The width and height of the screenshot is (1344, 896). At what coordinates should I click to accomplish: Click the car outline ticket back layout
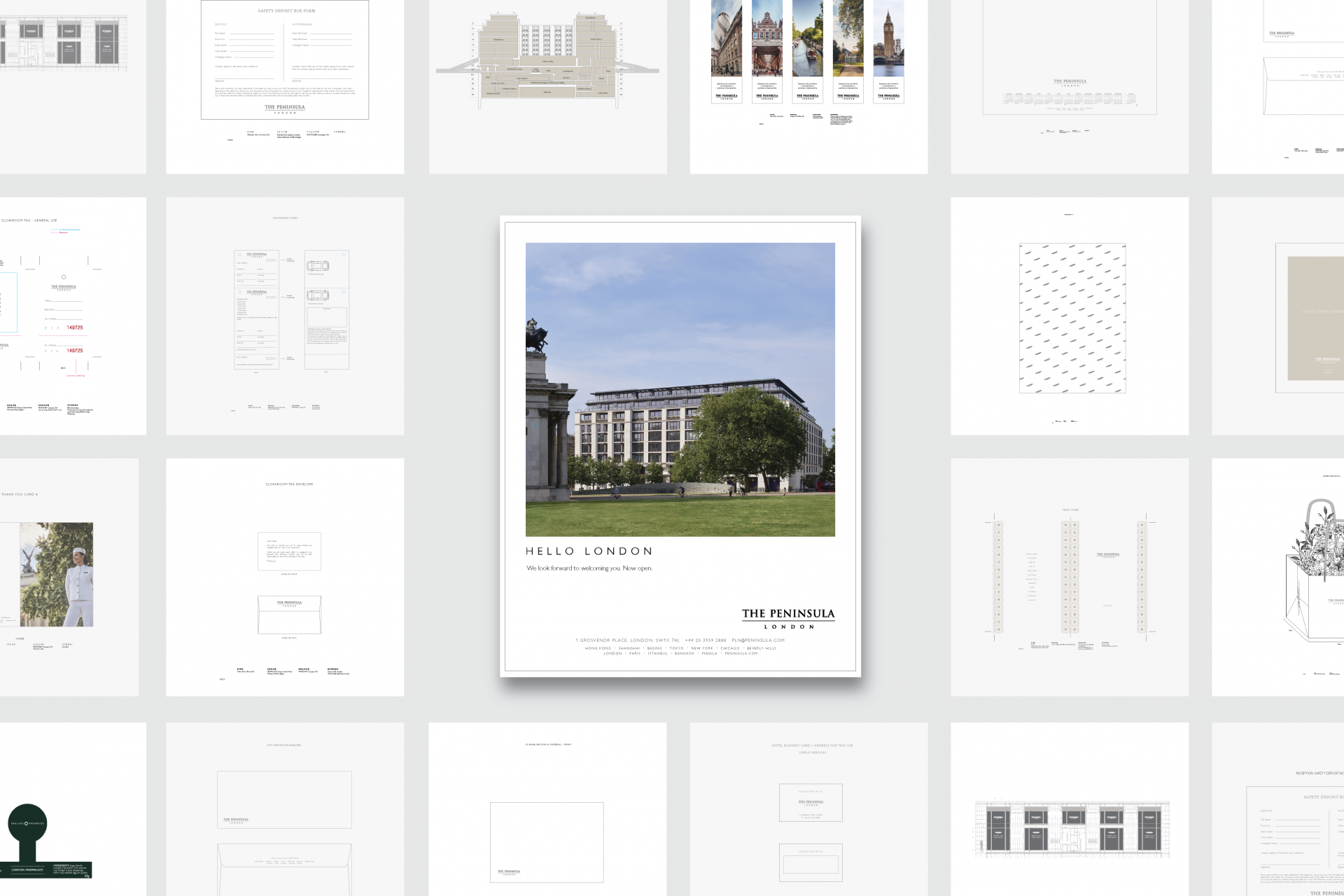point(327,309)
